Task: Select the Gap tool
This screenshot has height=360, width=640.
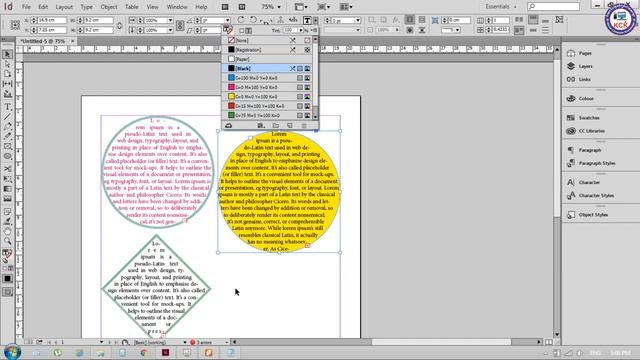Action: click(x=7, y=84)
